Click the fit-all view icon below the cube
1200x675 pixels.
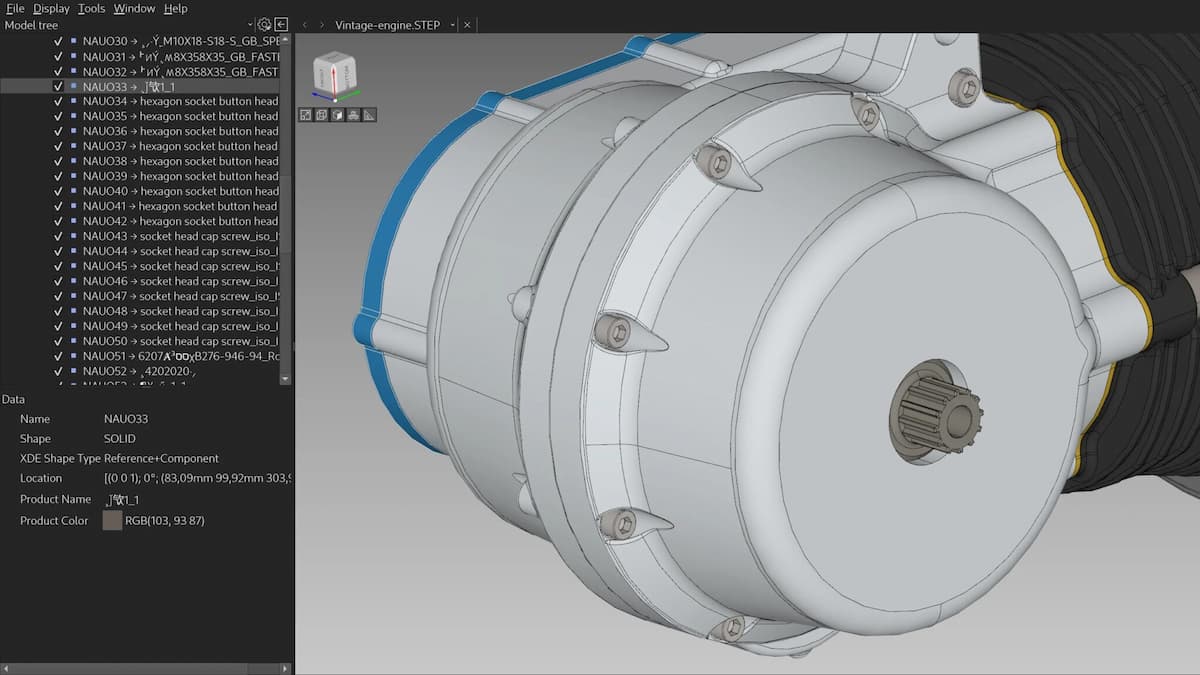[305, 115]
